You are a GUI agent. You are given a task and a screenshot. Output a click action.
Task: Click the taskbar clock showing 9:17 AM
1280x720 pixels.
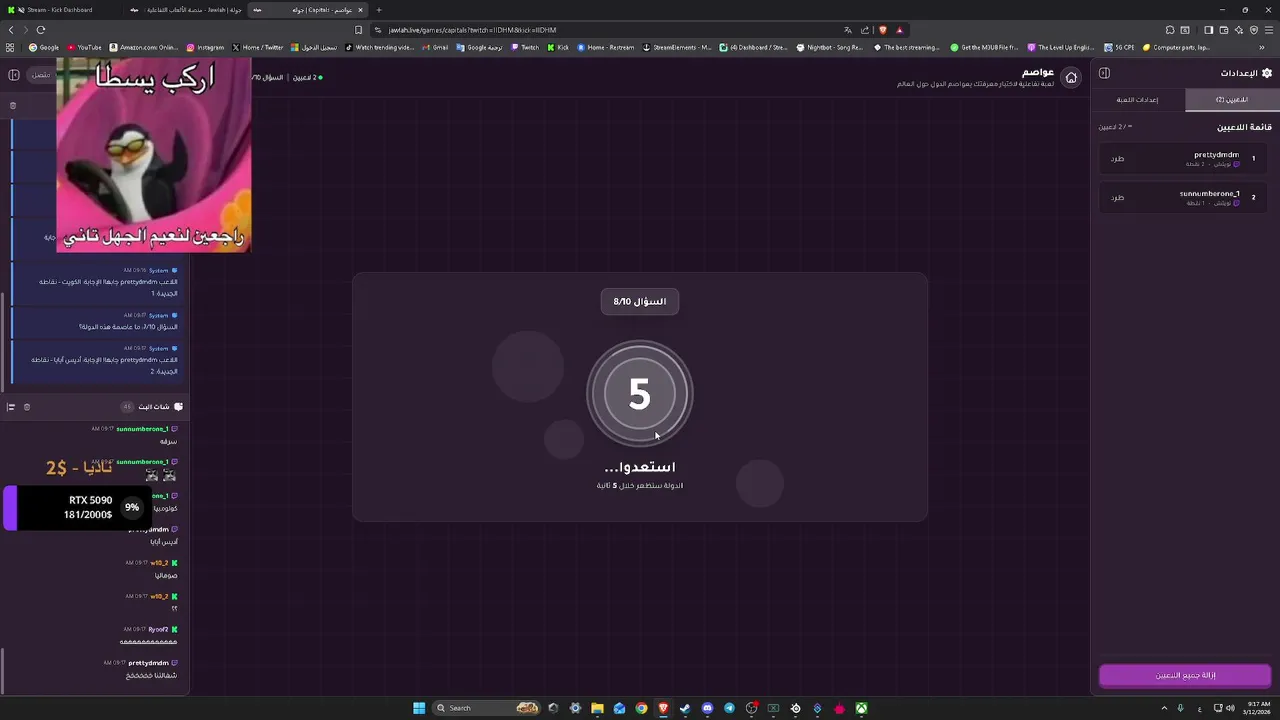1258,708
